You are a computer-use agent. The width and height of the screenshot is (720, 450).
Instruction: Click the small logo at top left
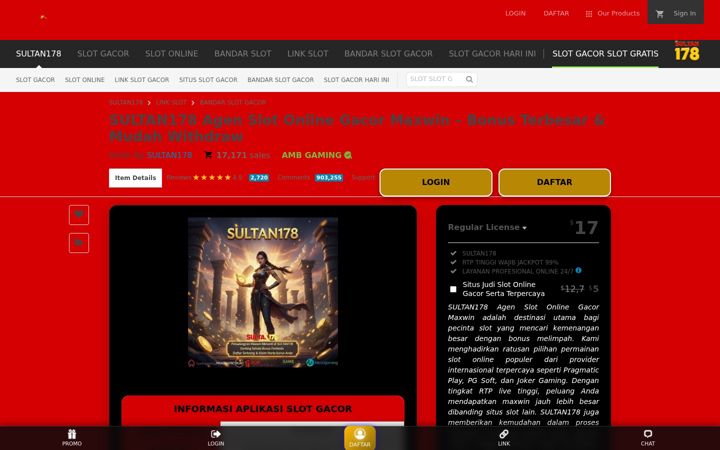click(x=43, y=17)
